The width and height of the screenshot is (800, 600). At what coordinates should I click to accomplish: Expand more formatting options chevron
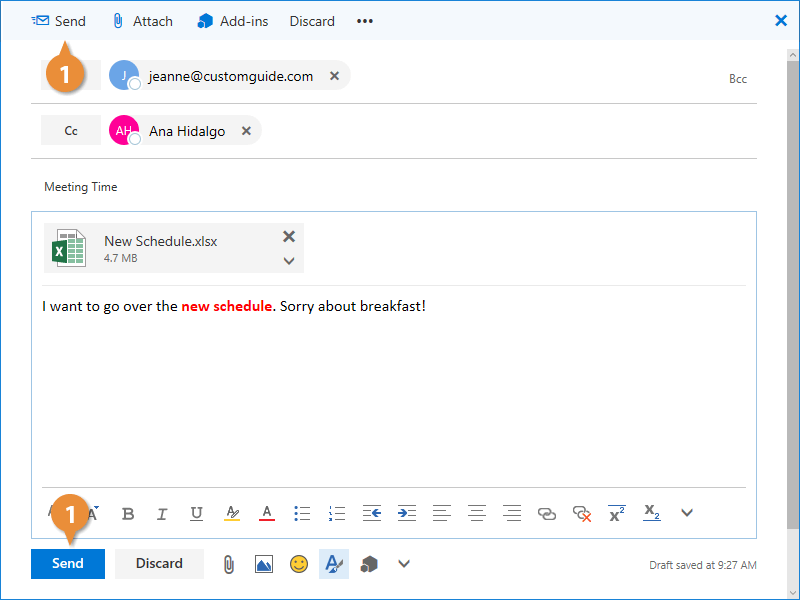(687, 513)
